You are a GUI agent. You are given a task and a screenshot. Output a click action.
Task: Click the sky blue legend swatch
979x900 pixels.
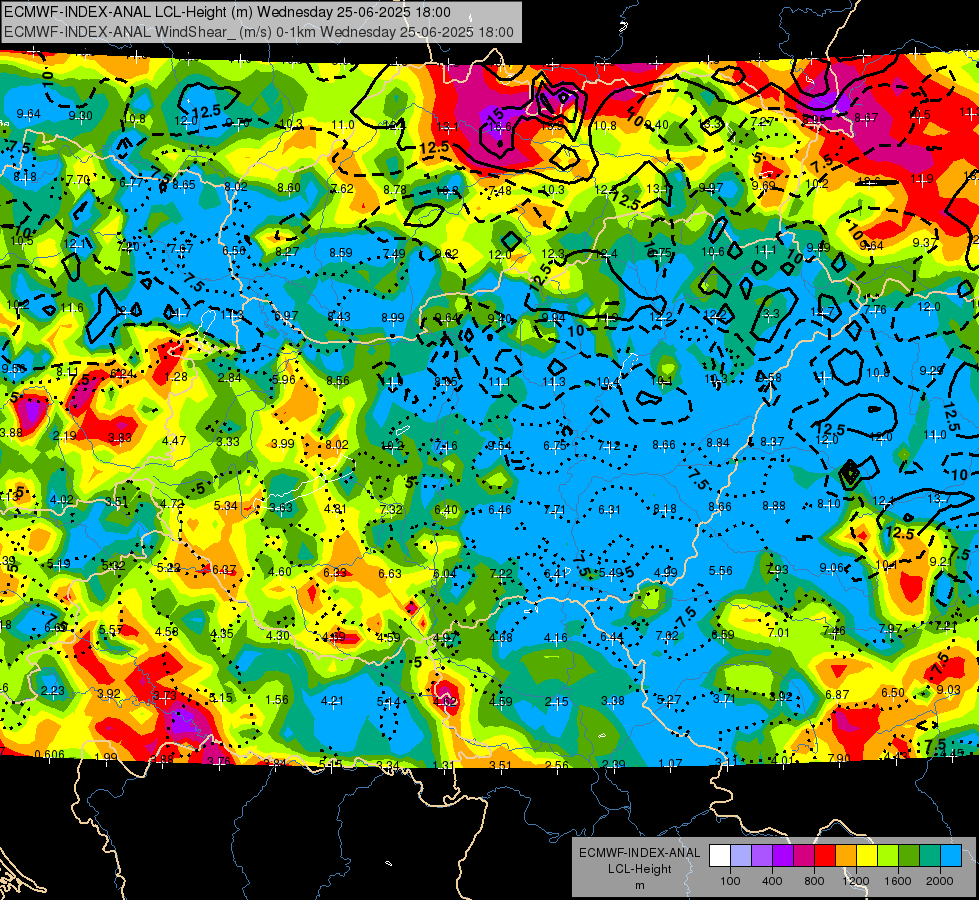point(950,856)
